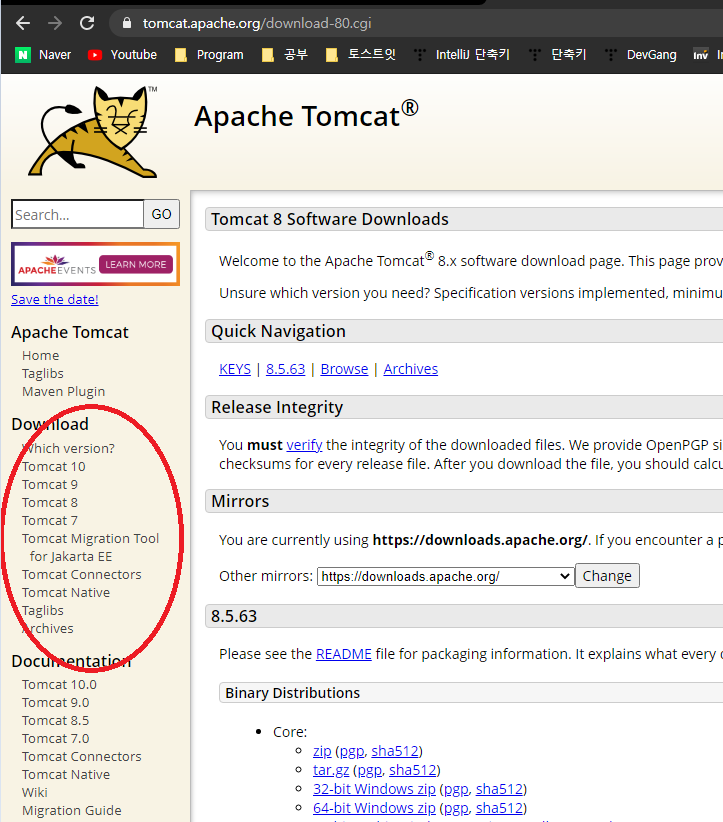Open Tomcat Connectors under Download
The image size is (723, 822).
point(82,575)
